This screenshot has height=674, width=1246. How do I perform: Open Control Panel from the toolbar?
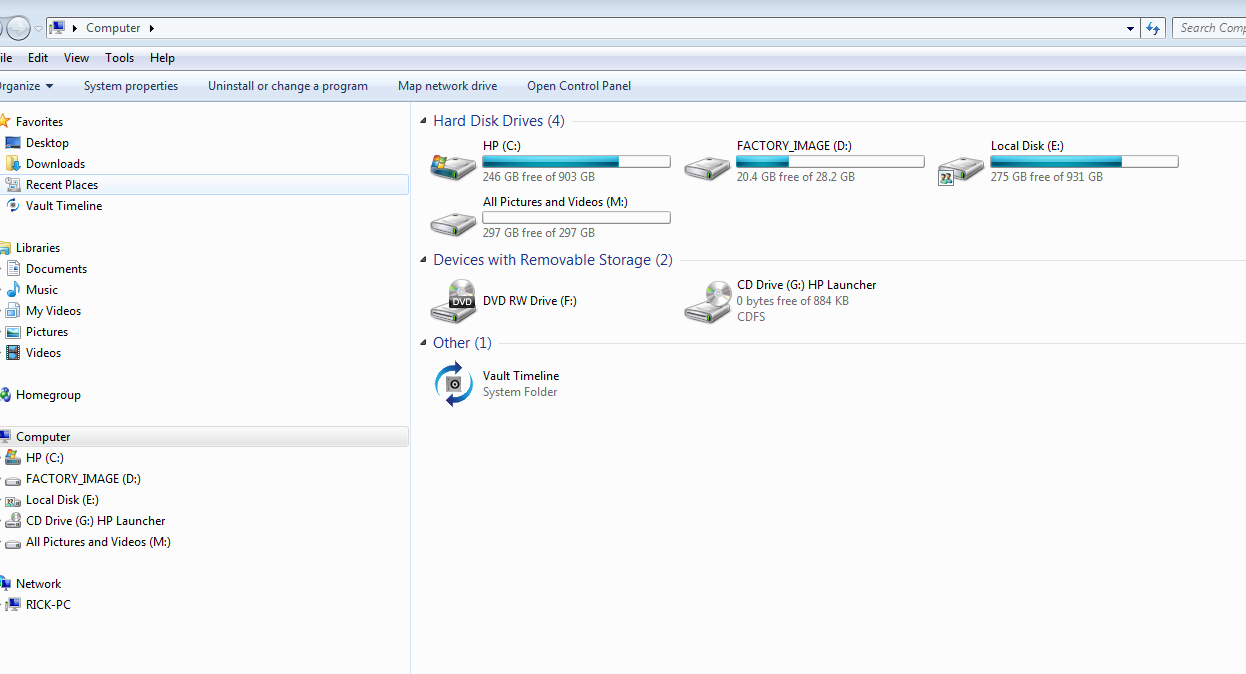pyautogui.click(x=578, y=86)
